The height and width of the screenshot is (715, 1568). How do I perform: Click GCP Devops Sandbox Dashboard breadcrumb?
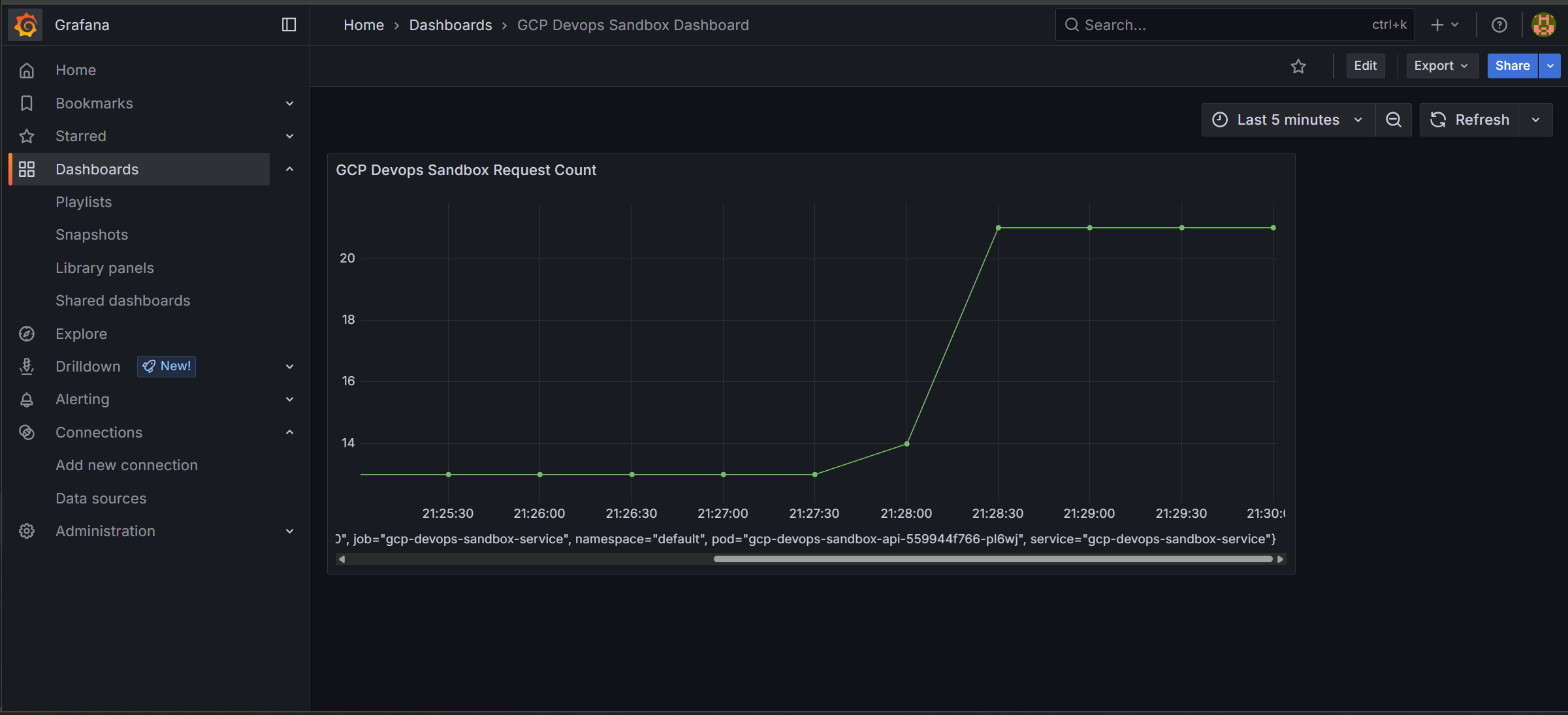point(633,25)
